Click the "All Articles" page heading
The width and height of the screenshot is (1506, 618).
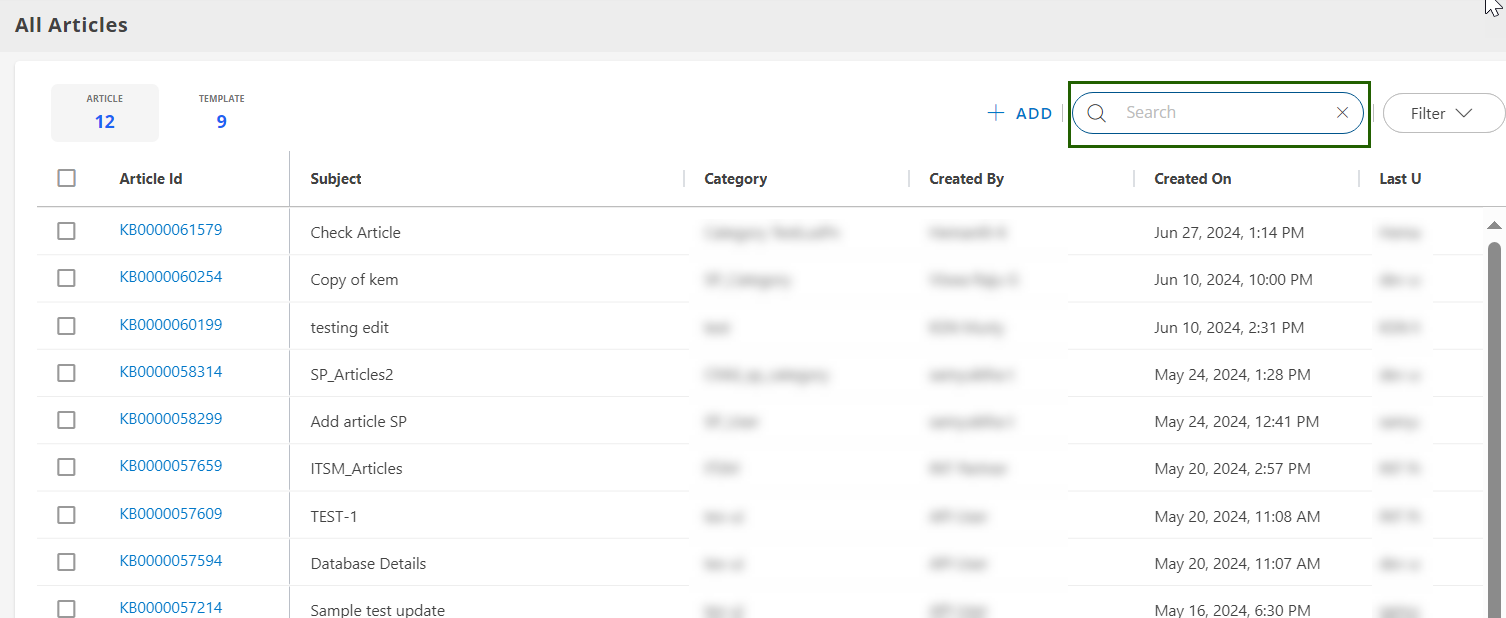[x=71, y=25]
